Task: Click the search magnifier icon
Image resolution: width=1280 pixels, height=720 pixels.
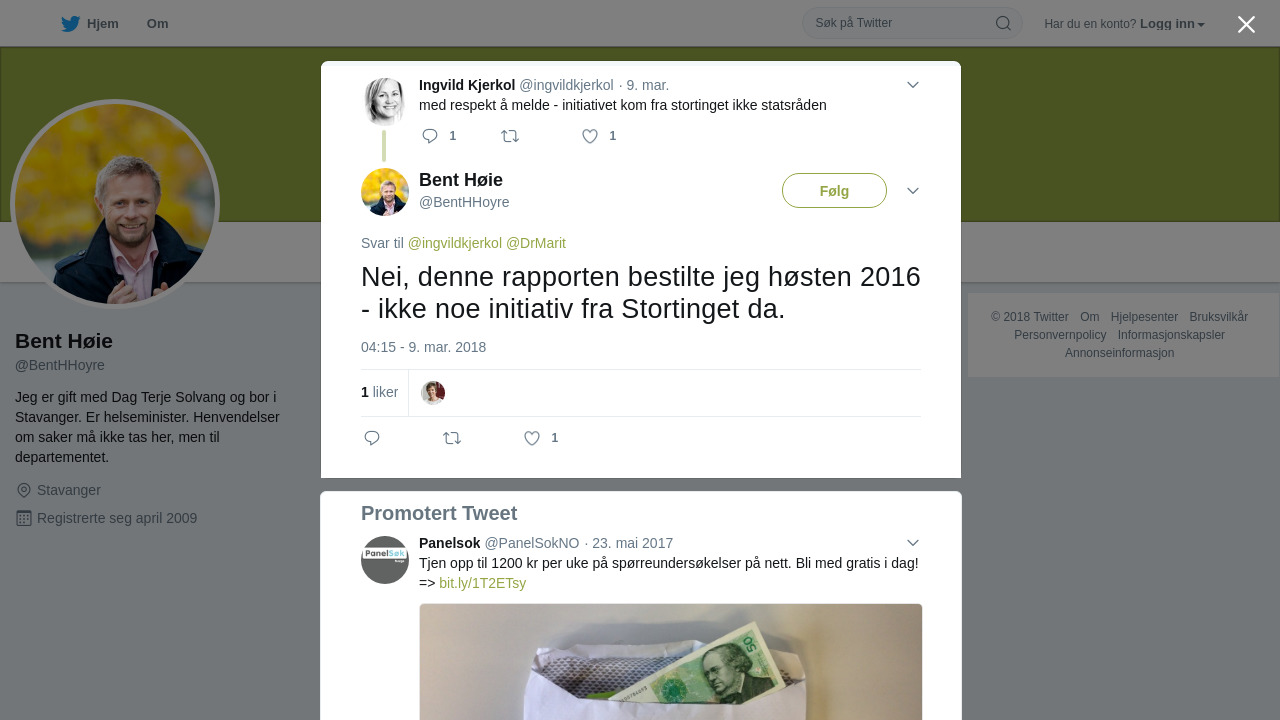Action: click(x=1003, y=23)
